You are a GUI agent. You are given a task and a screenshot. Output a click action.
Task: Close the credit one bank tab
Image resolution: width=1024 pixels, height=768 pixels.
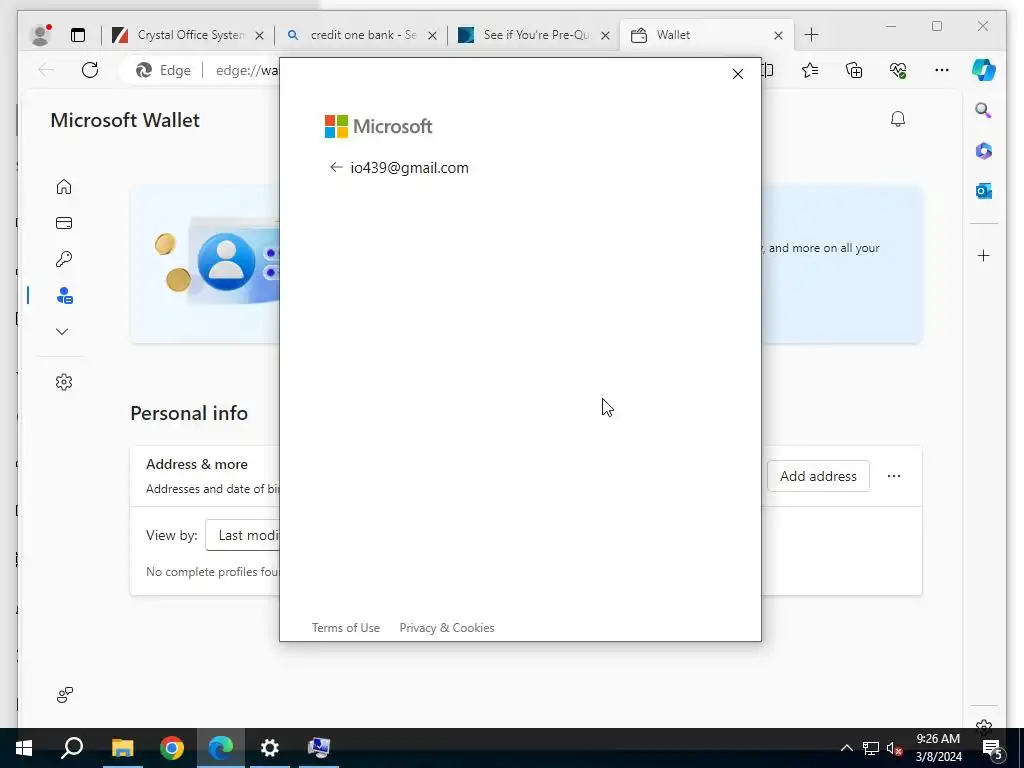coord(432,35)
